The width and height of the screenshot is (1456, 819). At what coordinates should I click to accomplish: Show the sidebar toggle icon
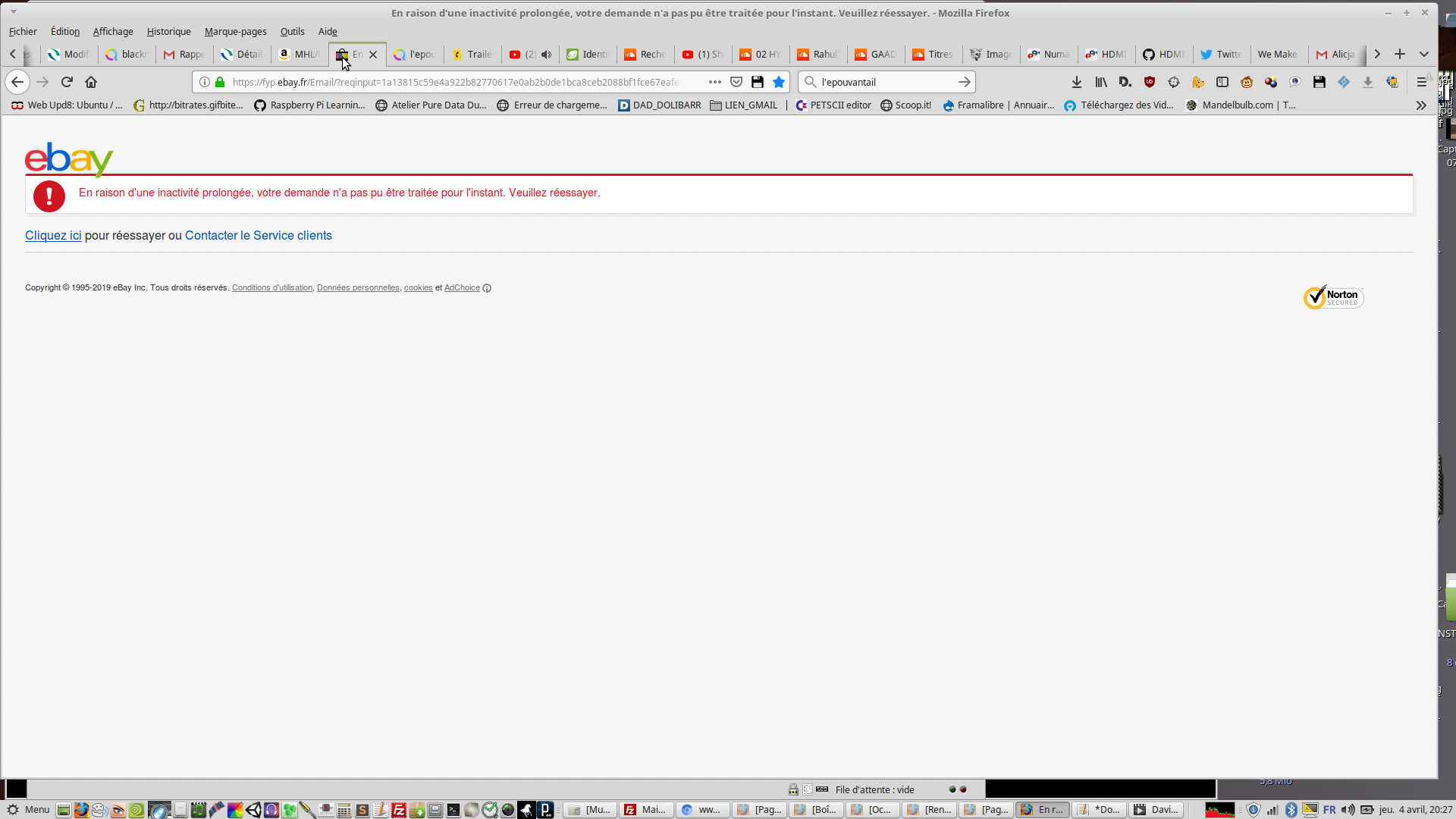tap(1222, 82)
